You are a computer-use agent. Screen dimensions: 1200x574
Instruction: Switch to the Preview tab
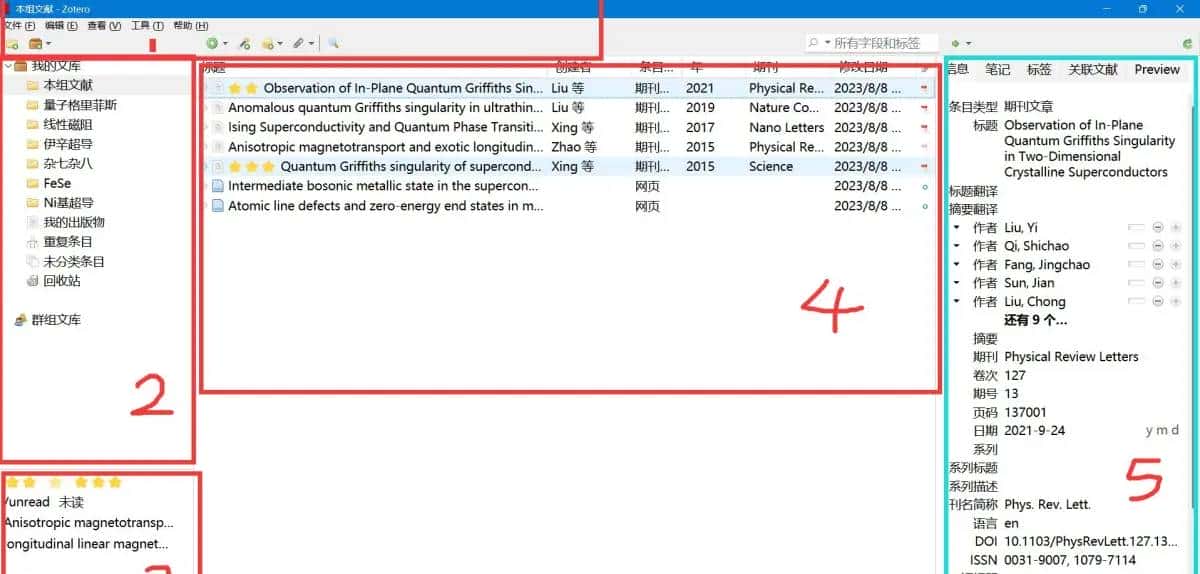[x=1157, y=70]
